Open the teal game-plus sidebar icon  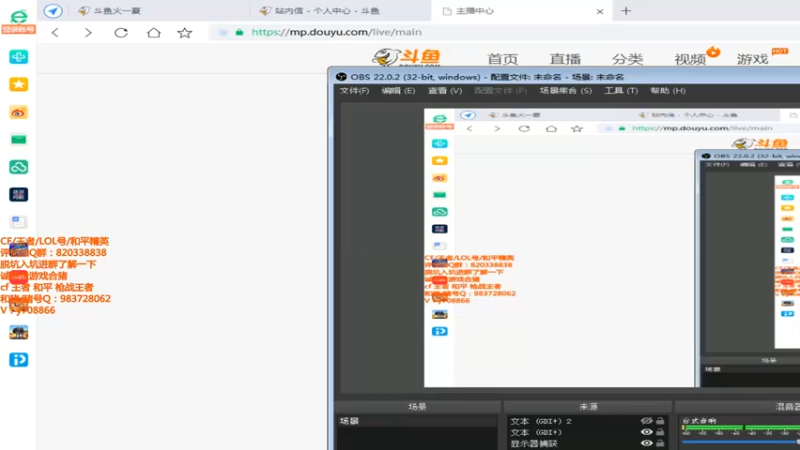(x=18, y=57)
